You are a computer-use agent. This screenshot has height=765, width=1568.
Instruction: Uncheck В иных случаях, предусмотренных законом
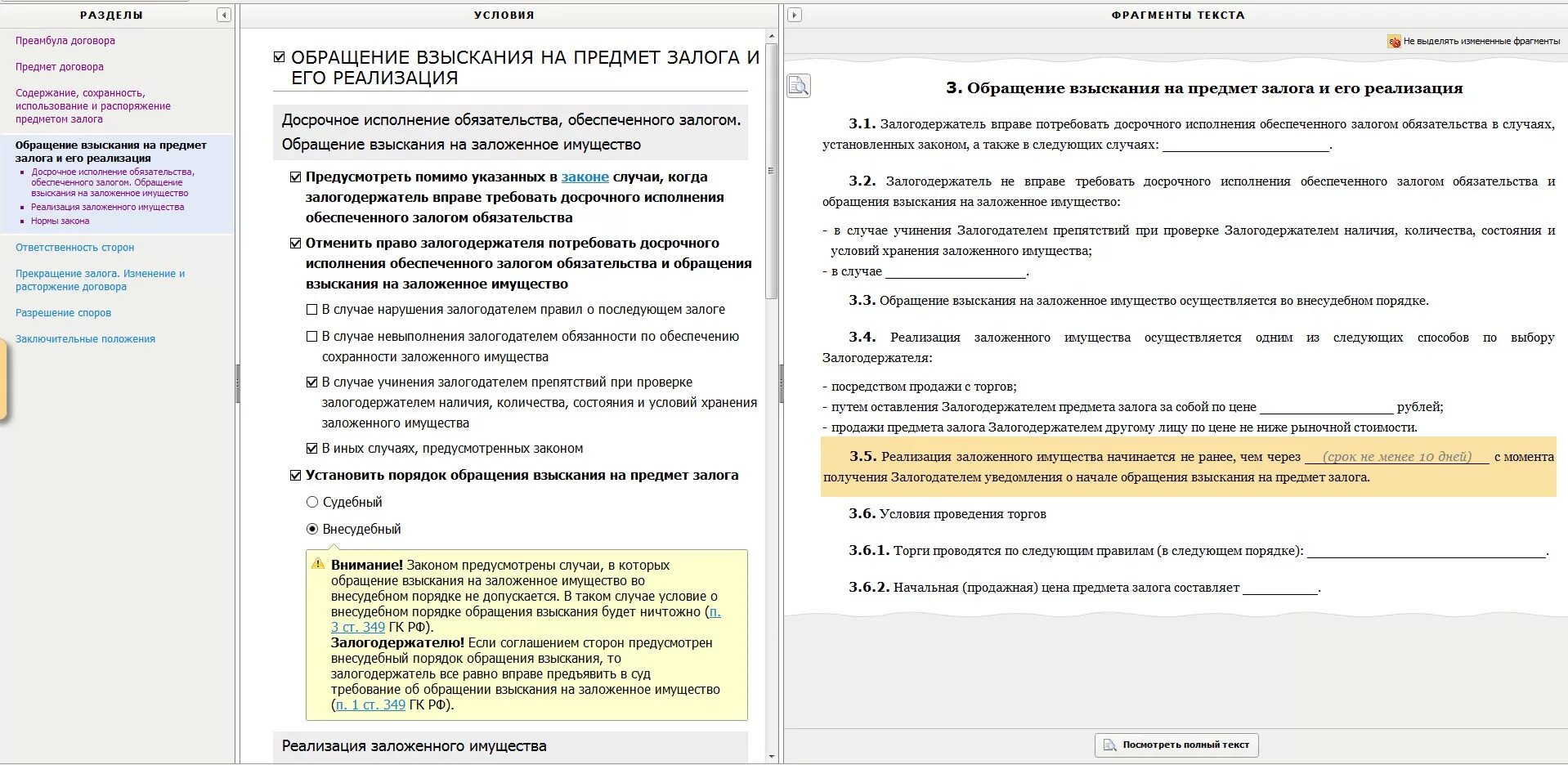coord(311,449)
